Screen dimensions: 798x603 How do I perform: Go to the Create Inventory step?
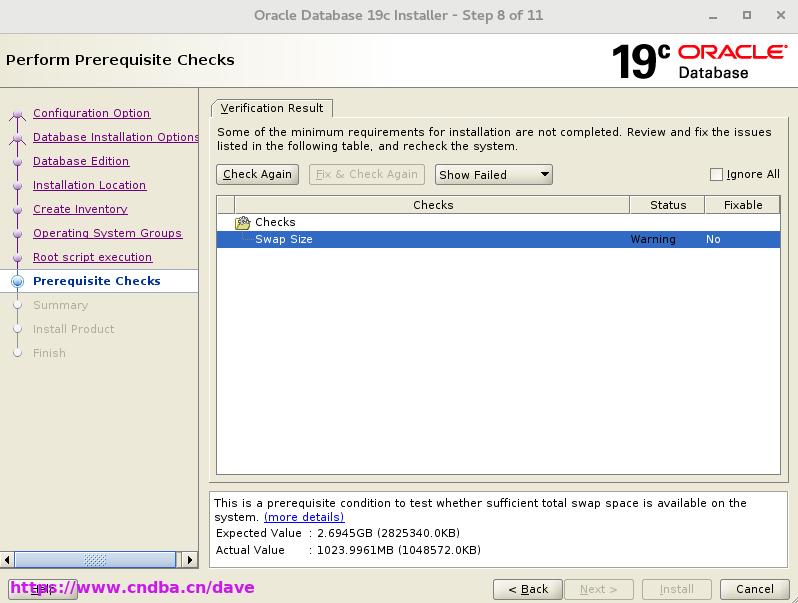80,209
